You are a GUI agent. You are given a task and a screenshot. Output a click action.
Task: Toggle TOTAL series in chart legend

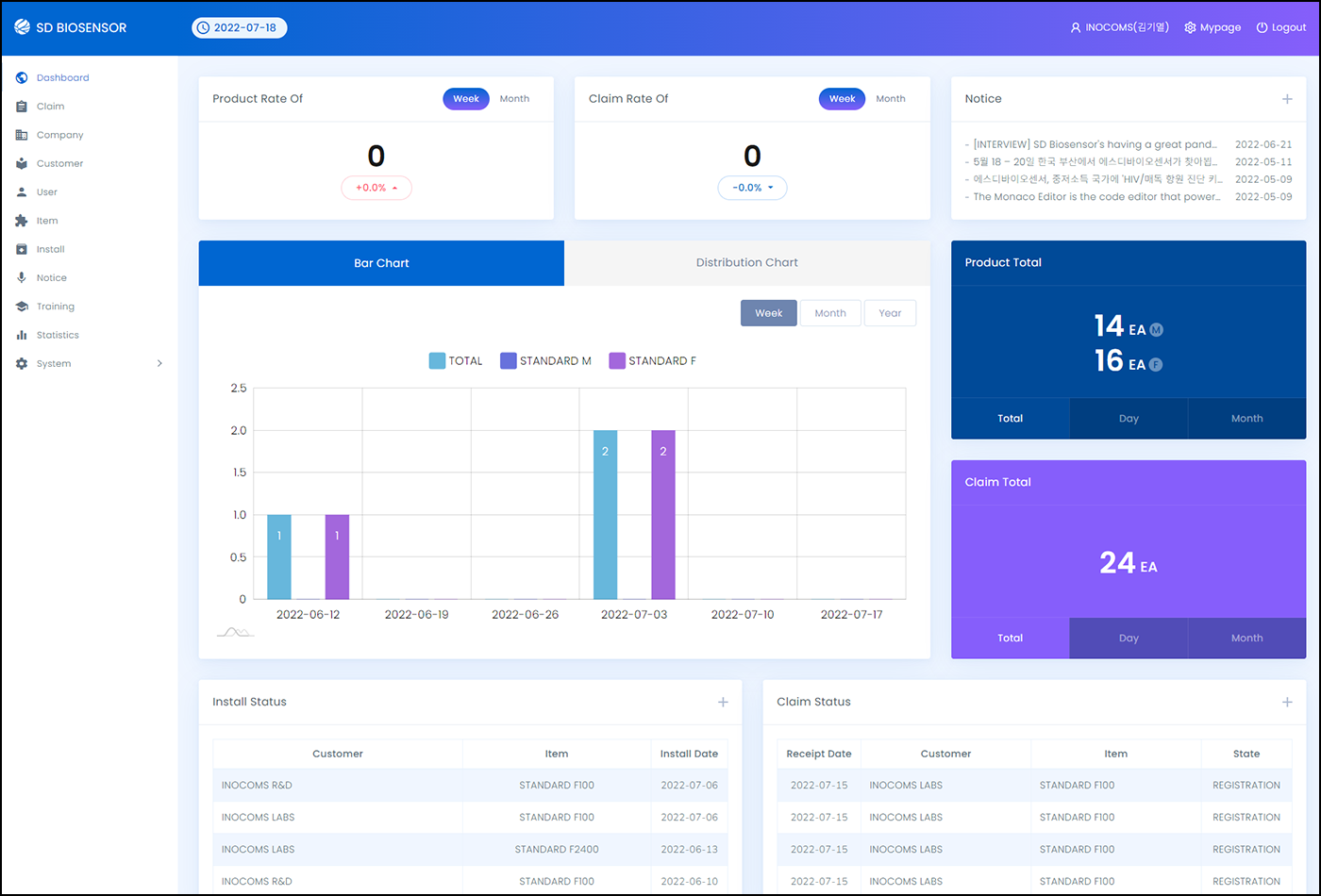click(456, 360)
